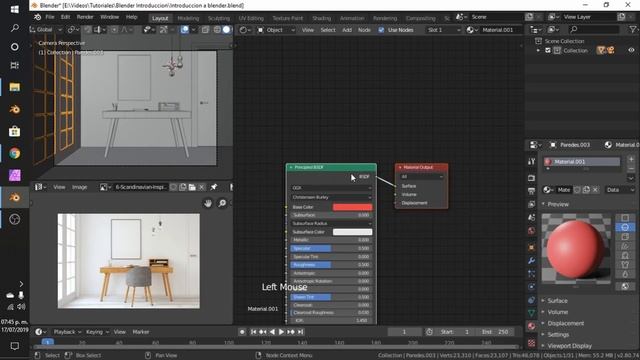The height and width of the screenshot is (360, 640).
Task: Switch to the Modeling workspace tab
Action: (188, 18)
